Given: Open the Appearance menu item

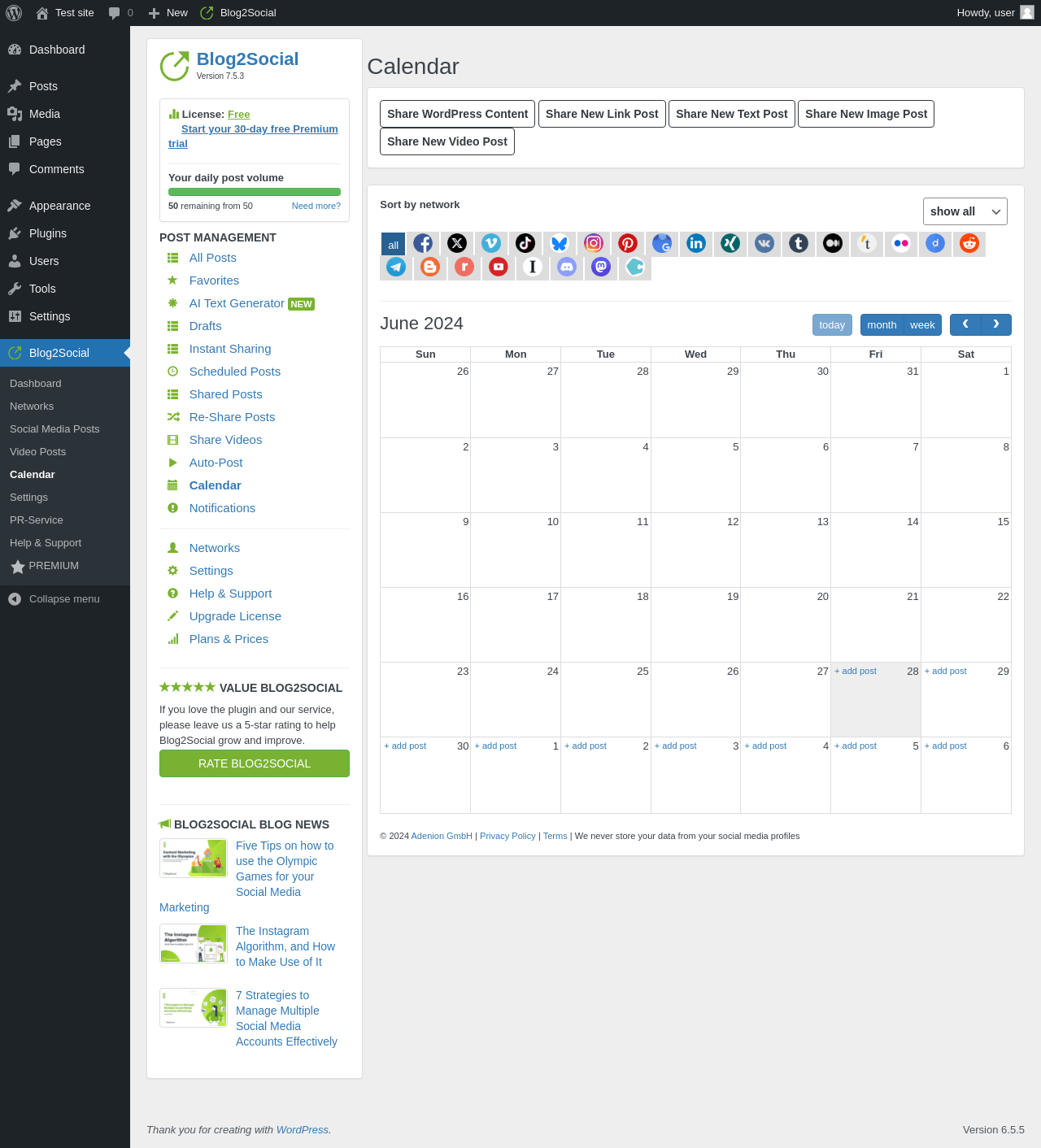Looking at the screenshot, I should point(65,206).
